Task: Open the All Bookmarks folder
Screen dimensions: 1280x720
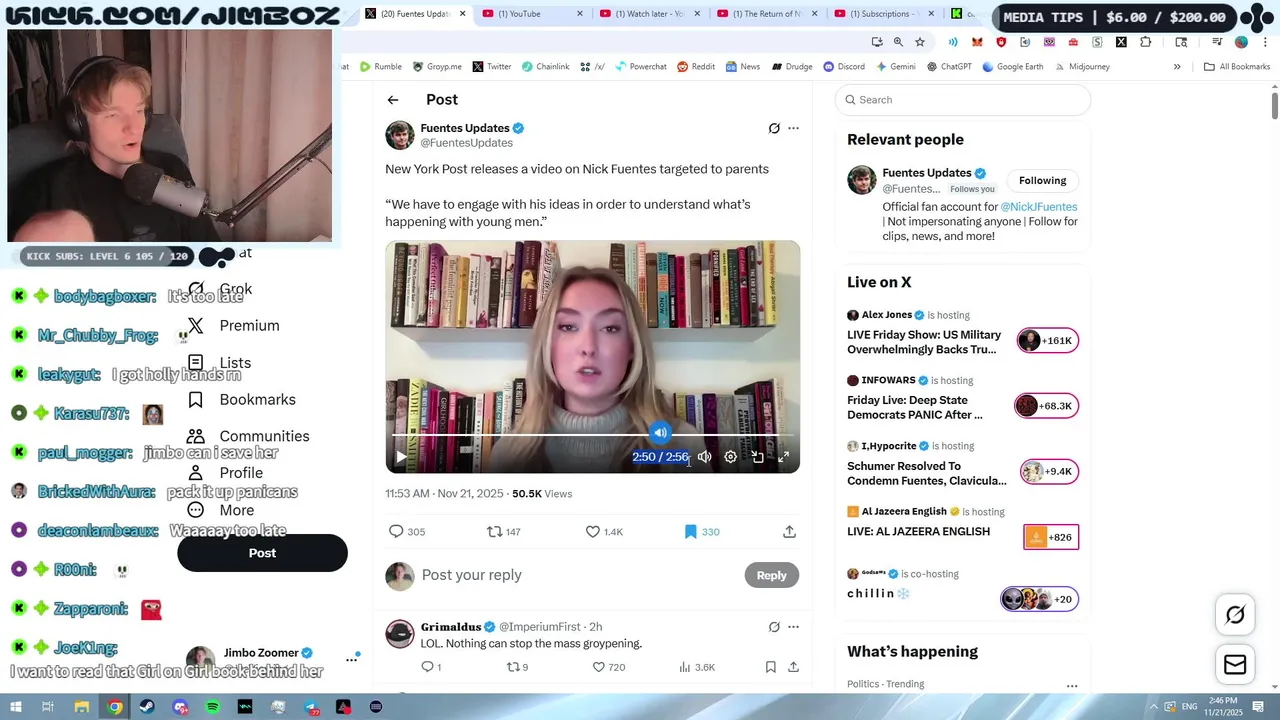Action: pyautogui.click(x=1237, y=67)
